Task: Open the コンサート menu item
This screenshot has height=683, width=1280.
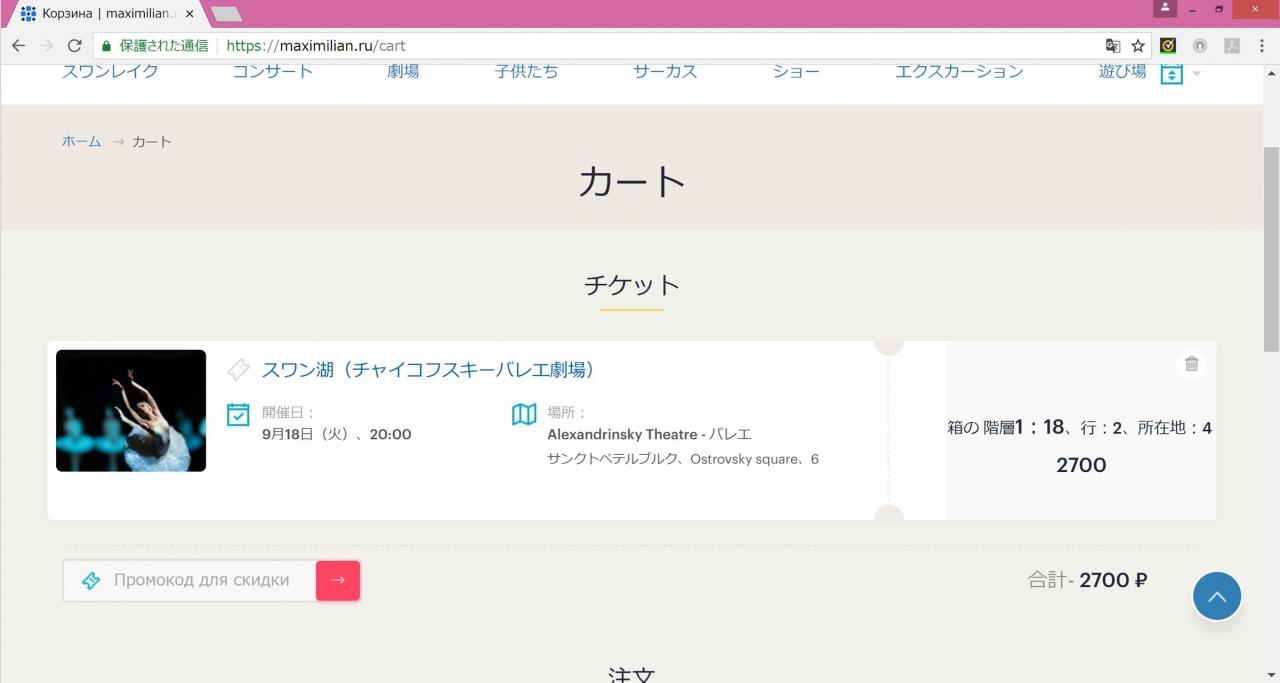Action: [272, 72]
